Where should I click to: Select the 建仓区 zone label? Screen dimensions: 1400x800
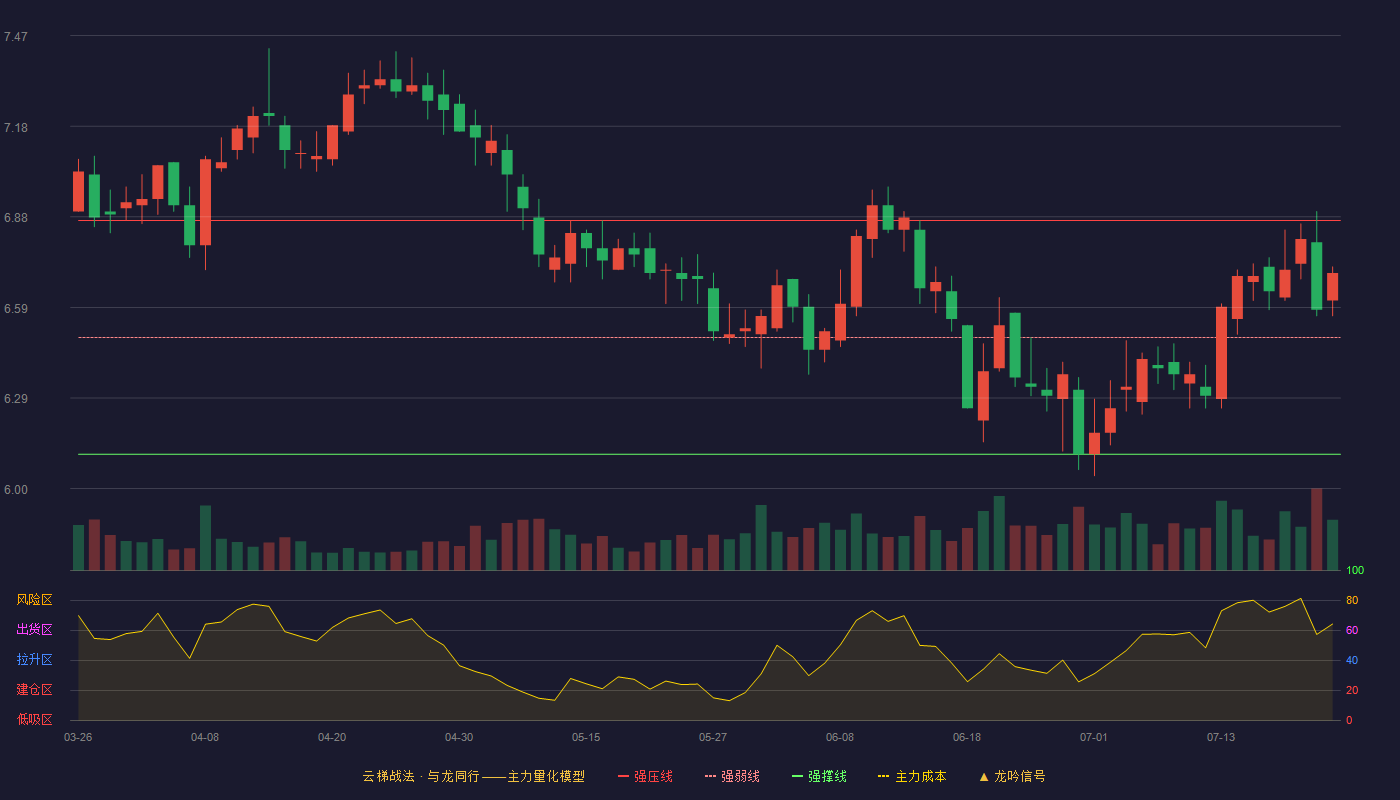[34, 690]
